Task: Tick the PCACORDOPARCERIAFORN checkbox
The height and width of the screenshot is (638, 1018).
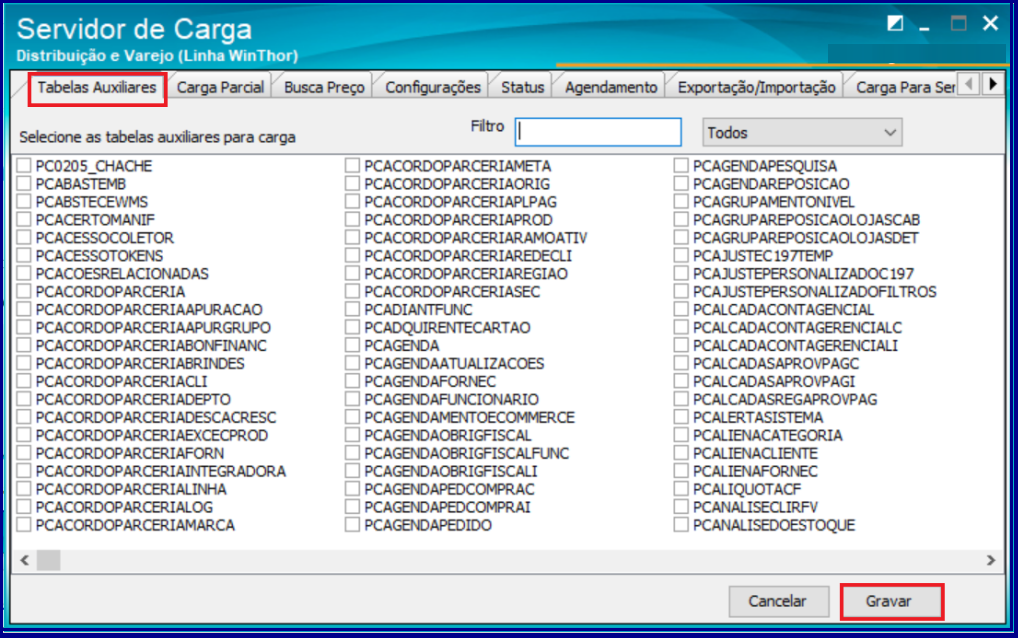Action: [24, 453]
